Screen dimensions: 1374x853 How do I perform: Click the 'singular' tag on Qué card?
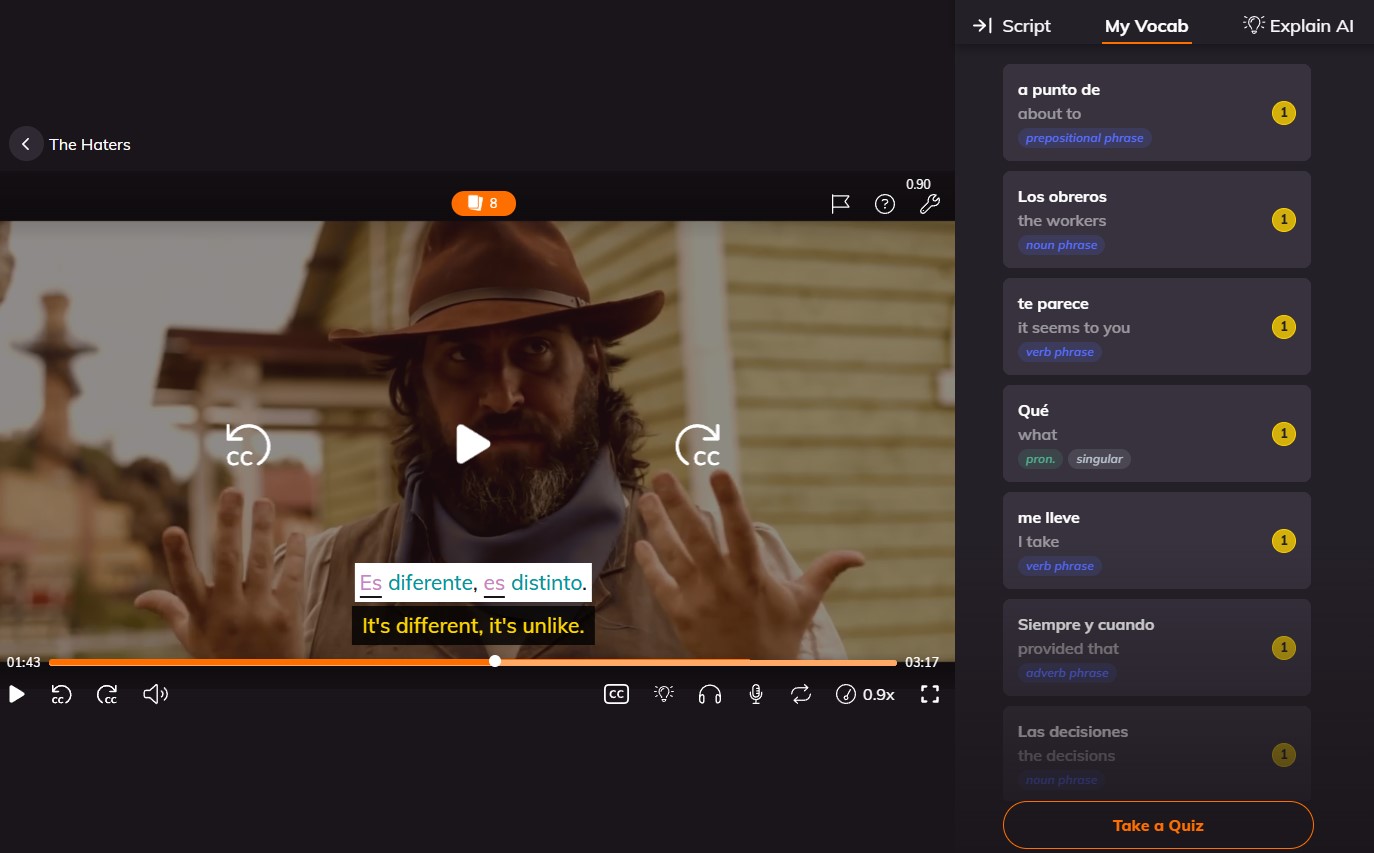click(x=1099, y=459)
